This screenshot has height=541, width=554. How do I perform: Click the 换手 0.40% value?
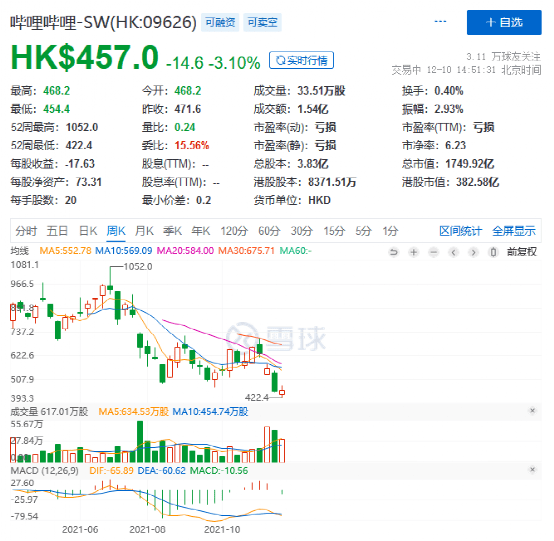449,91
